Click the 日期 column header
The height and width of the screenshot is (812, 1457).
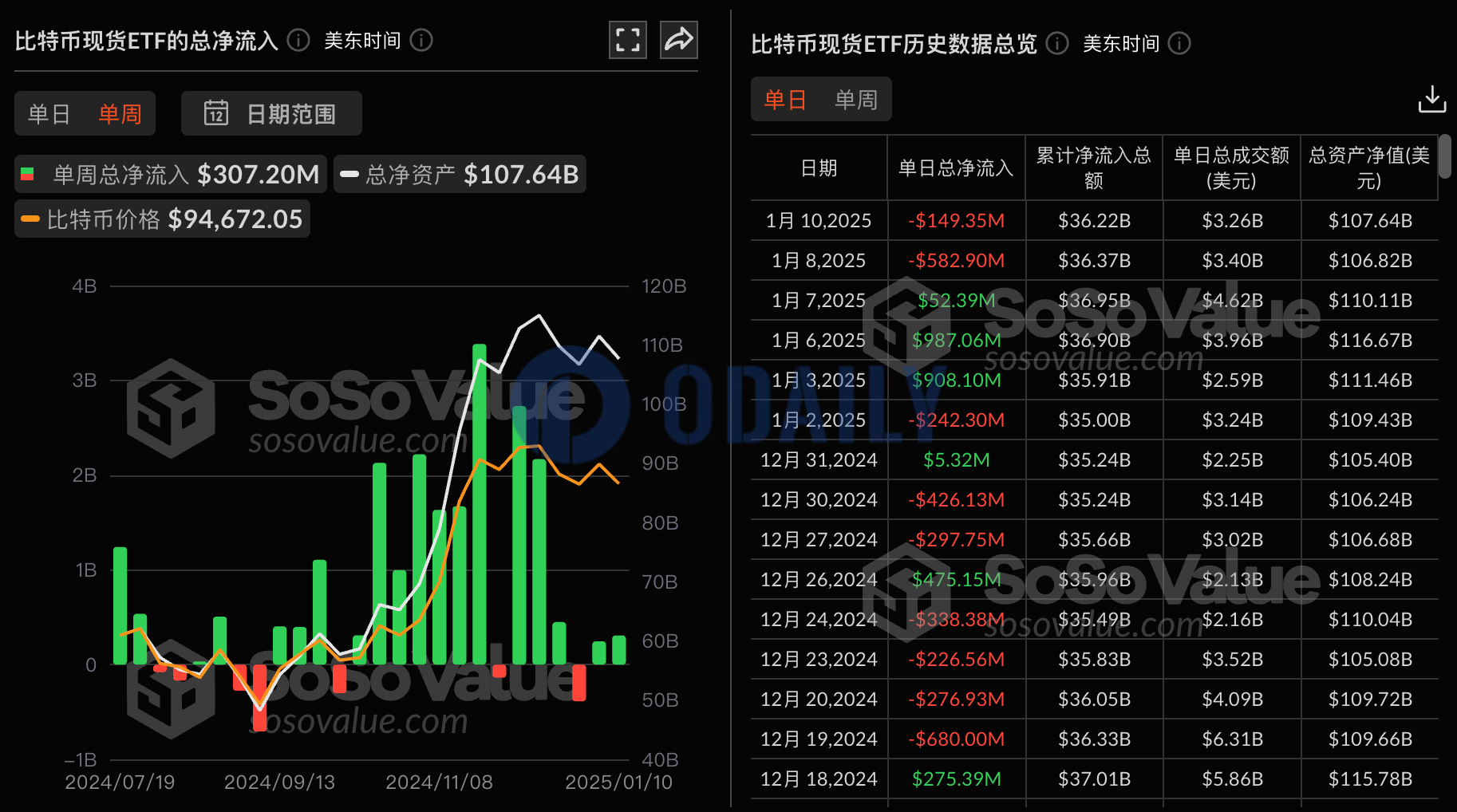tap(819, 168)
